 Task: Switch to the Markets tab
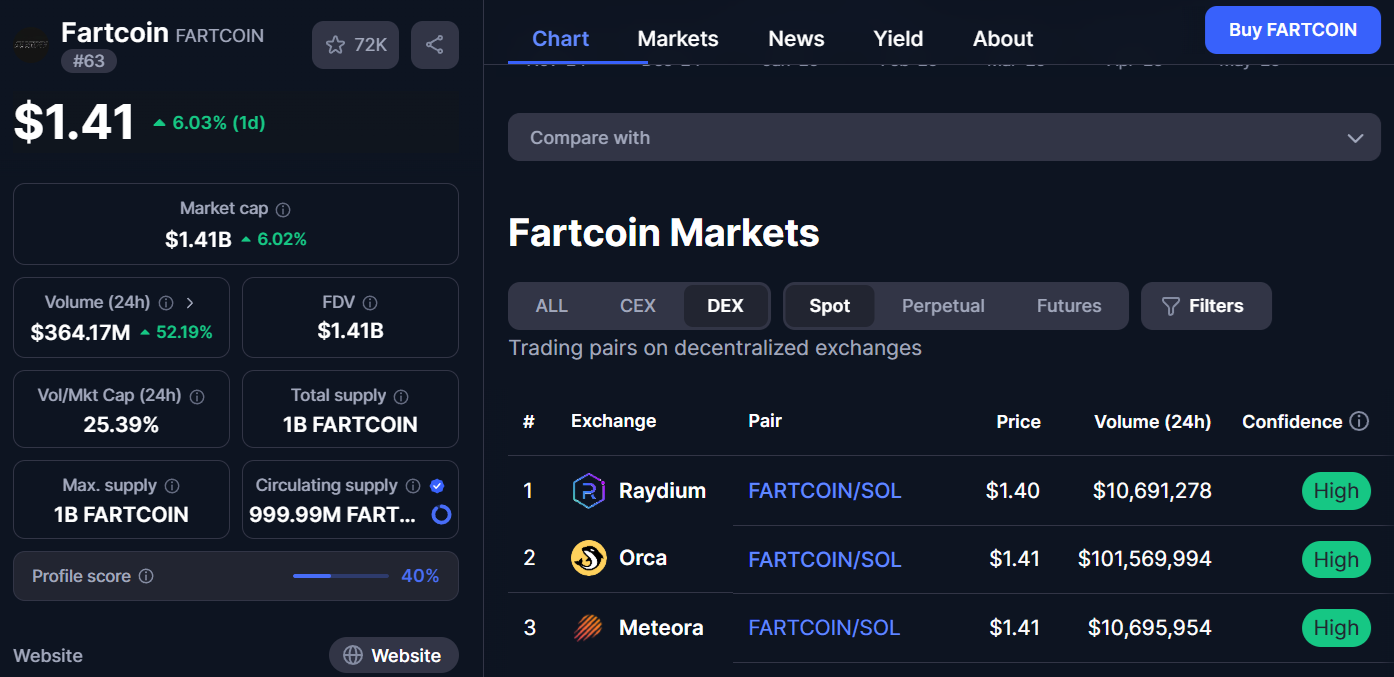pyautogui.click(x=677, y=39)
